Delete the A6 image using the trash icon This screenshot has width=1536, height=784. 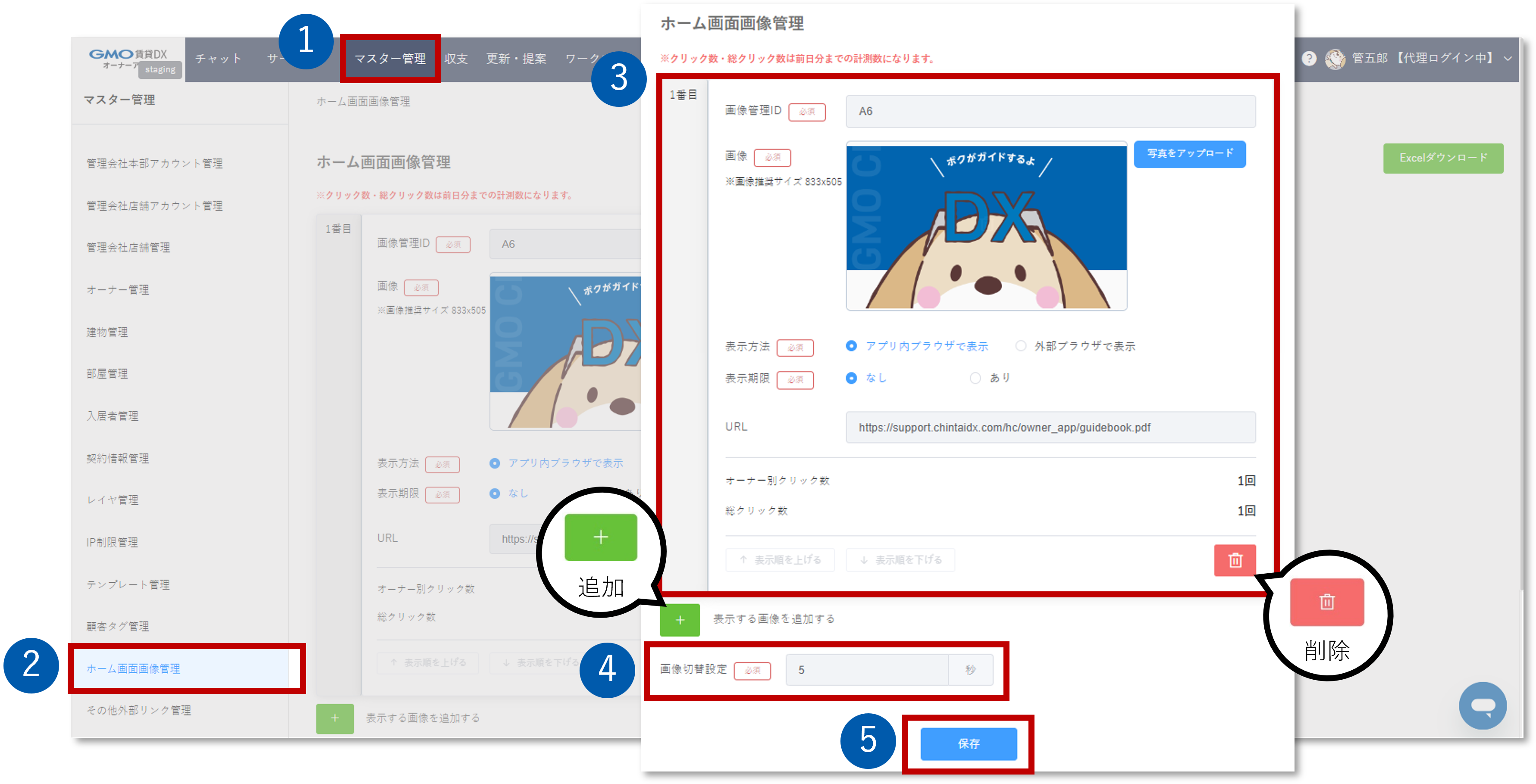[1234, 560]
